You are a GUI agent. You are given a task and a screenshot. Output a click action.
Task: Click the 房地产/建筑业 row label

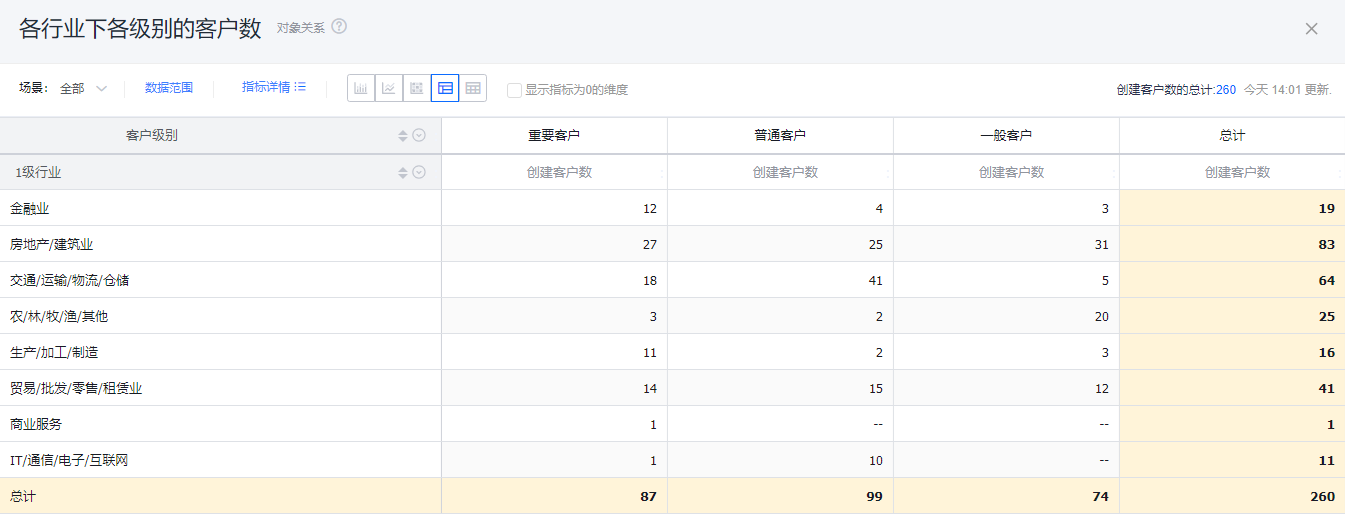click(x=52, y=244)
